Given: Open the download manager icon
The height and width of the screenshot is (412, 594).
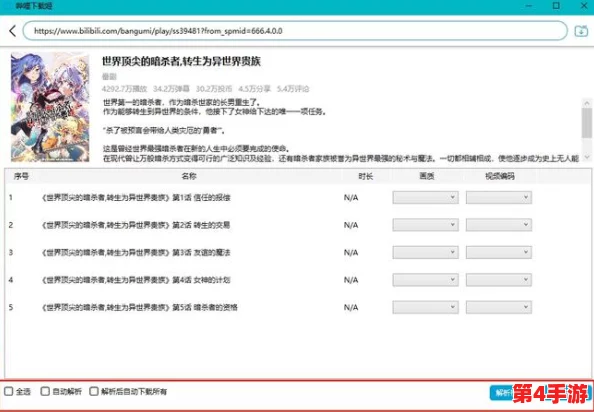Looking at the screenshot, I should 581,31.
